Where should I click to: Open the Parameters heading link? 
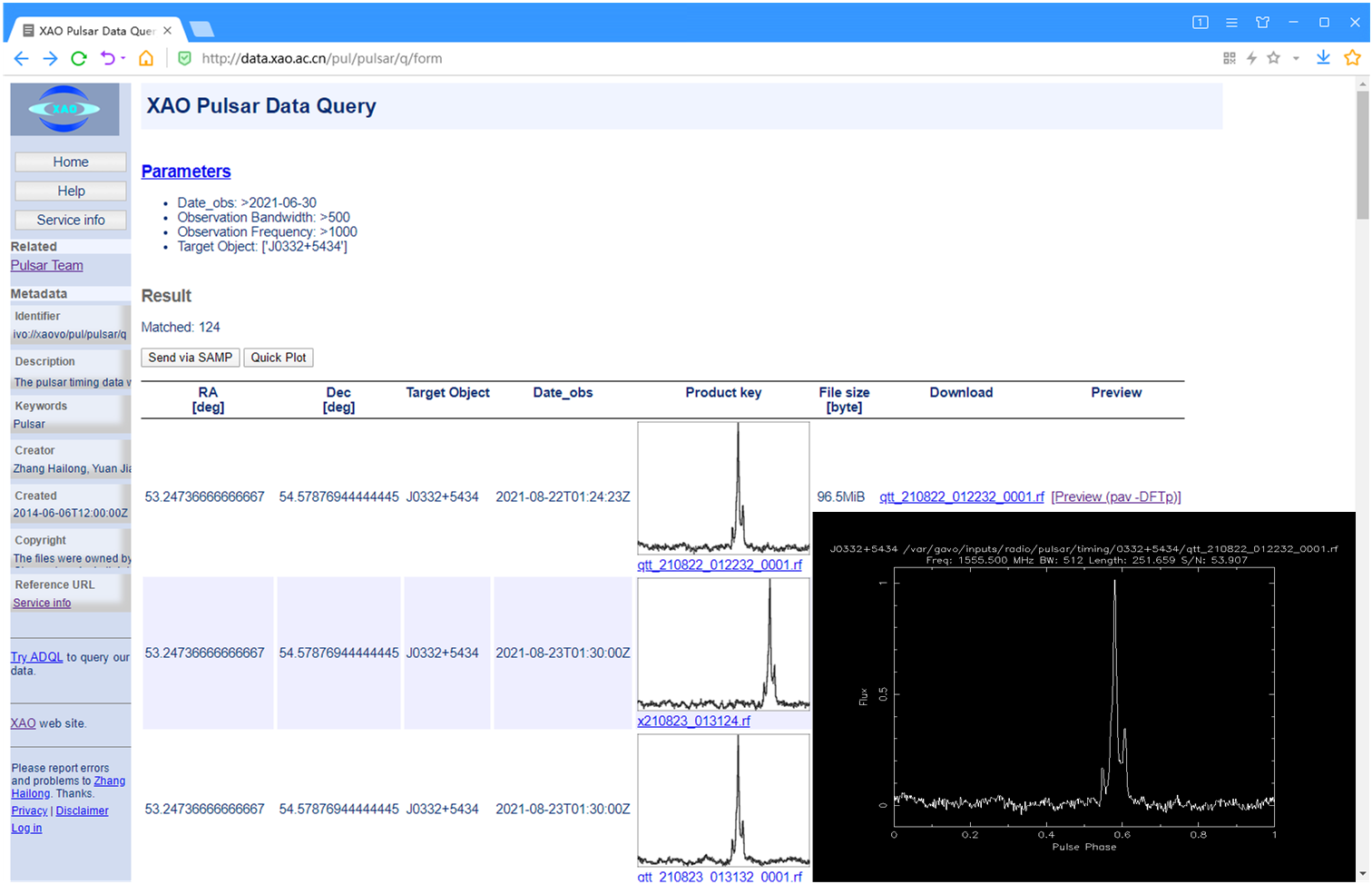point(186,172)
